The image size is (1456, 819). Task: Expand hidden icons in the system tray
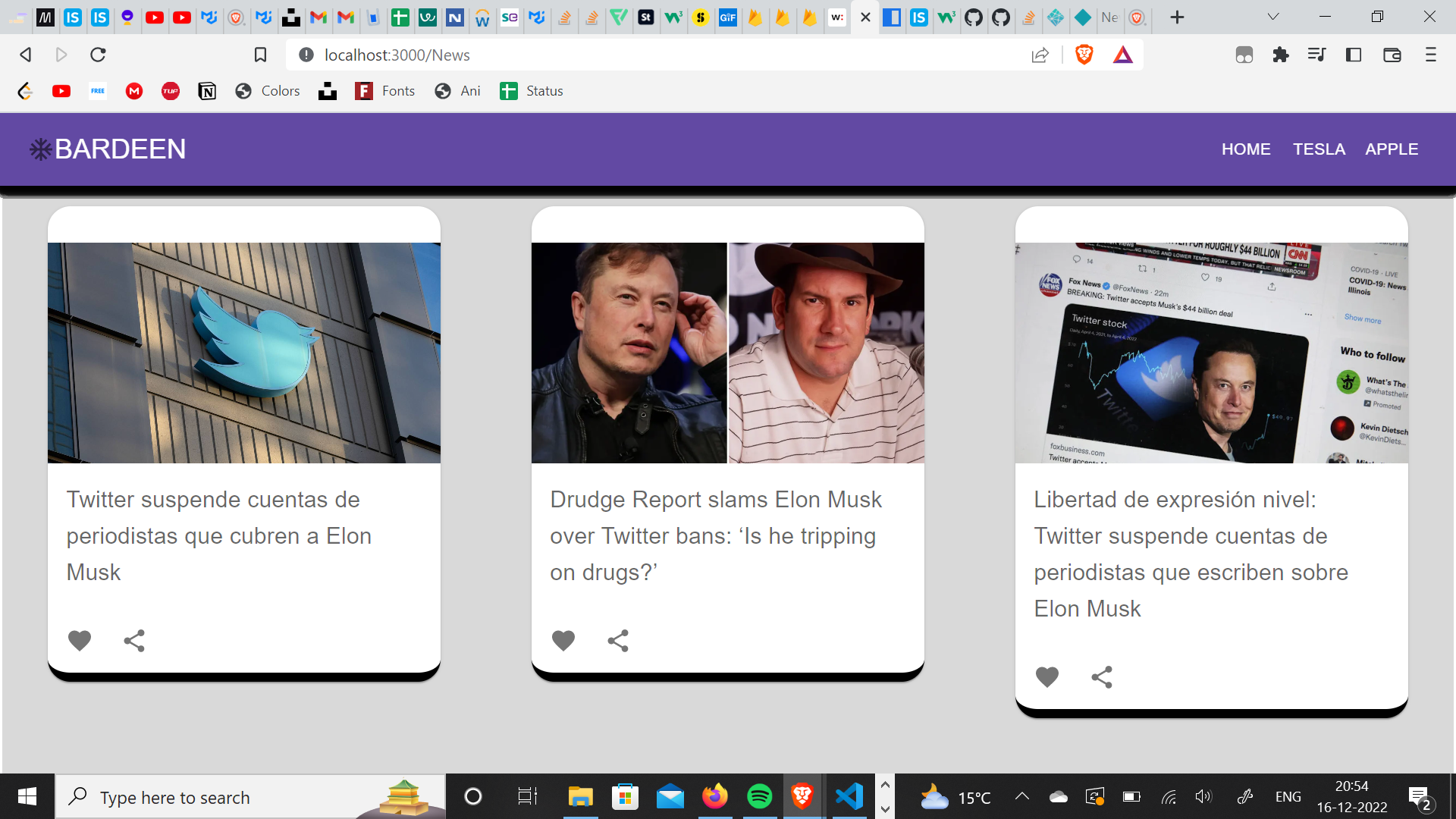[x=1021, y=797]
